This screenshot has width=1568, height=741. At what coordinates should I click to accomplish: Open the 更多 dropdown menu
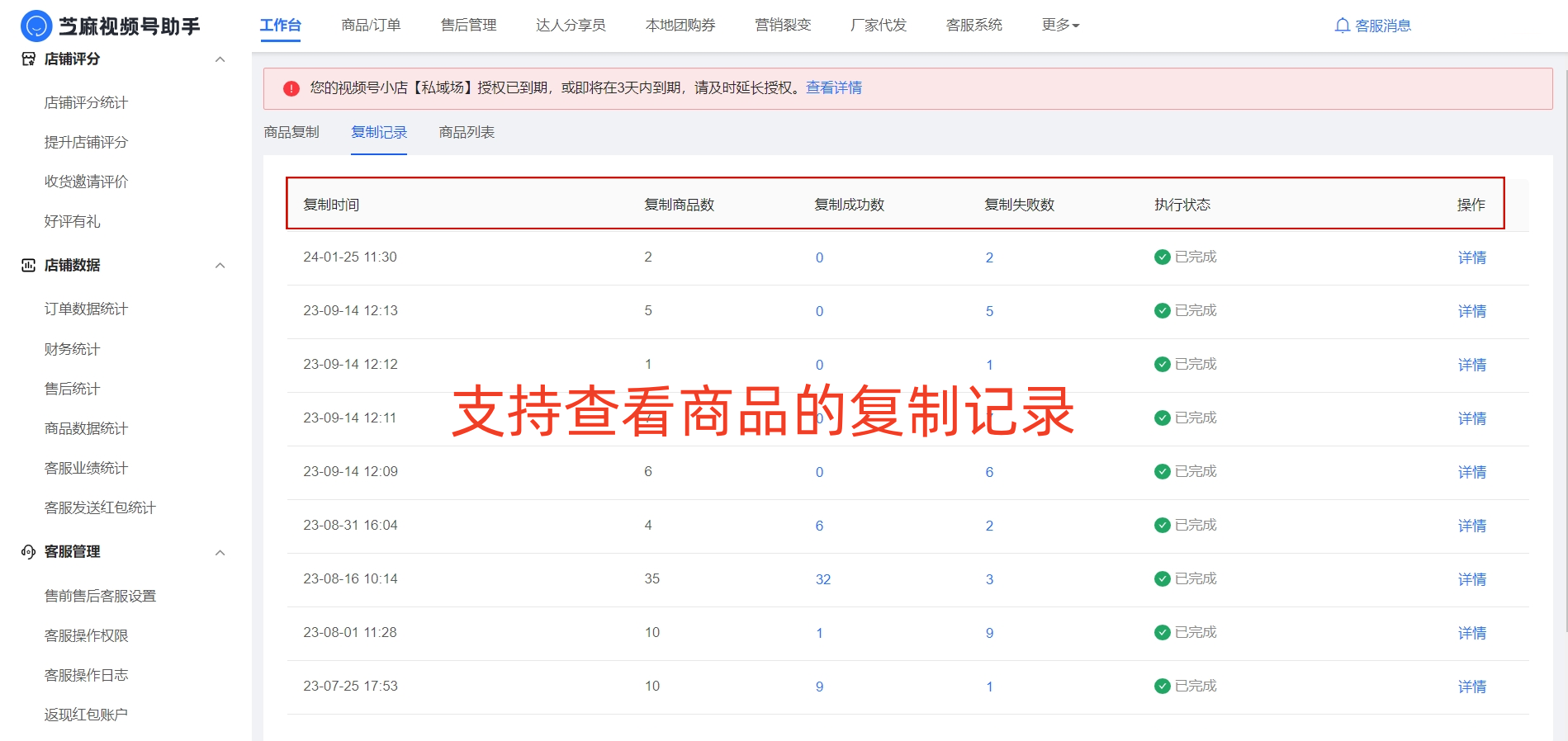point(1060,26)
